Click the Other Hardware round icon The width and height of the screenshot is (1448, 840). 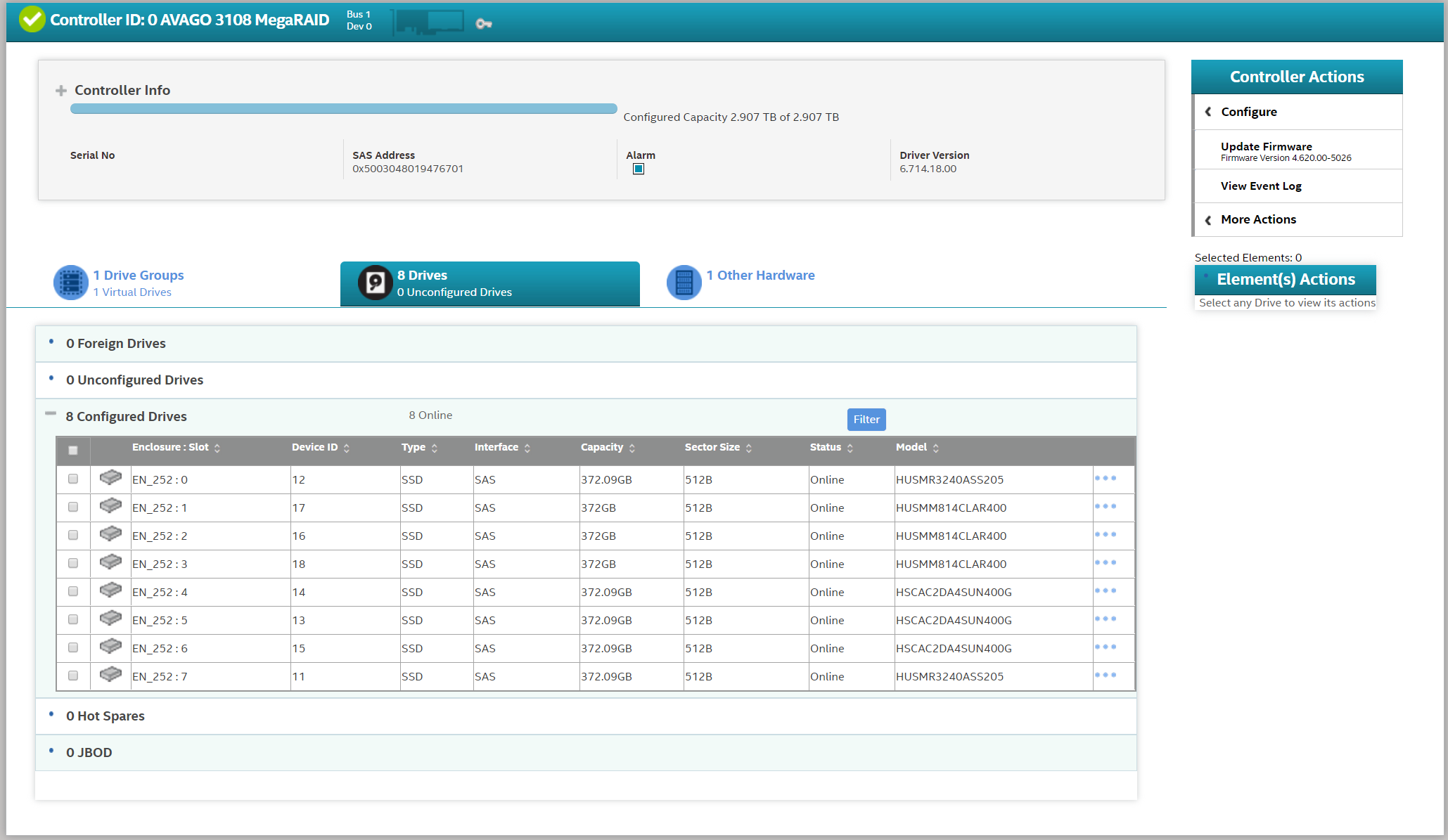point(684,283)
